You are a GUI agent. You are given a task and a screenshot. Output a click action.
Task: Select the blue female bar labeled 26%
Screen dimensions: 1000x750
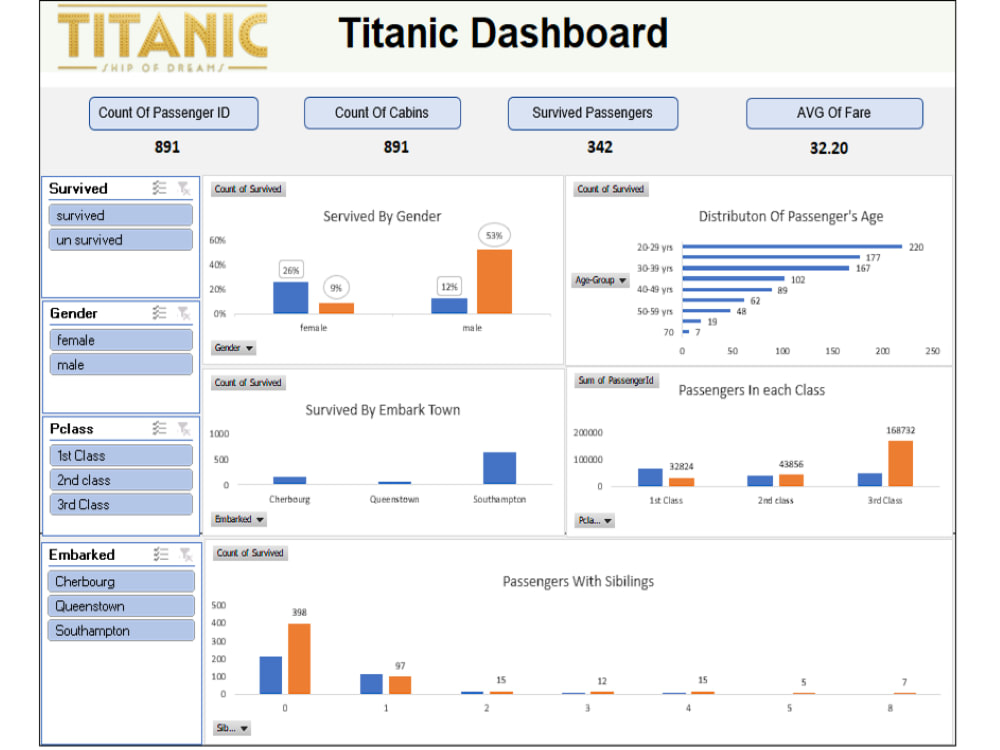coord(291,297)
